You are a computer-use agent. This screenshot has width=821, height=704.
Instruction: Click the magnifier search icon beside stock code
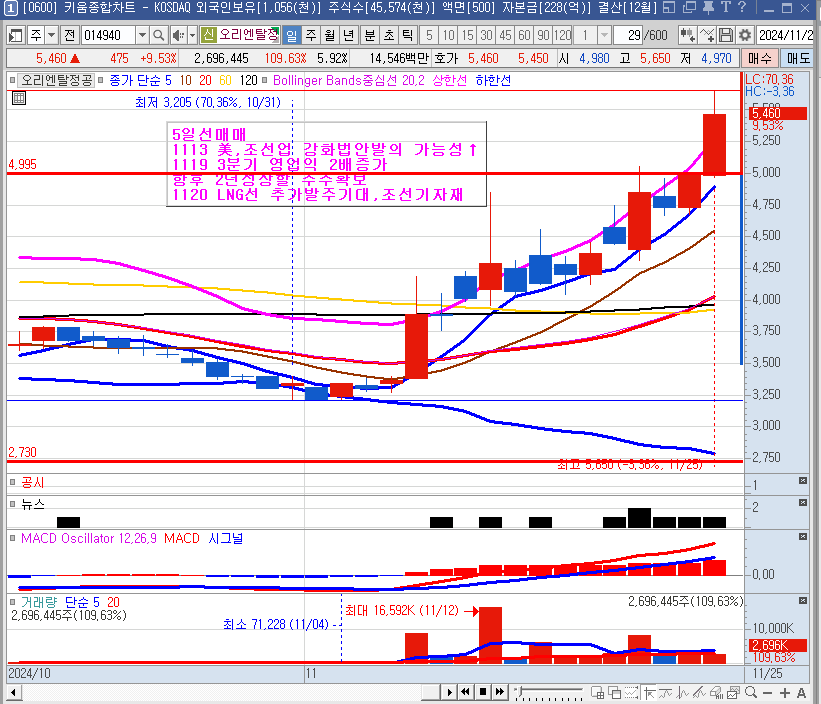[x=158, y=35]
